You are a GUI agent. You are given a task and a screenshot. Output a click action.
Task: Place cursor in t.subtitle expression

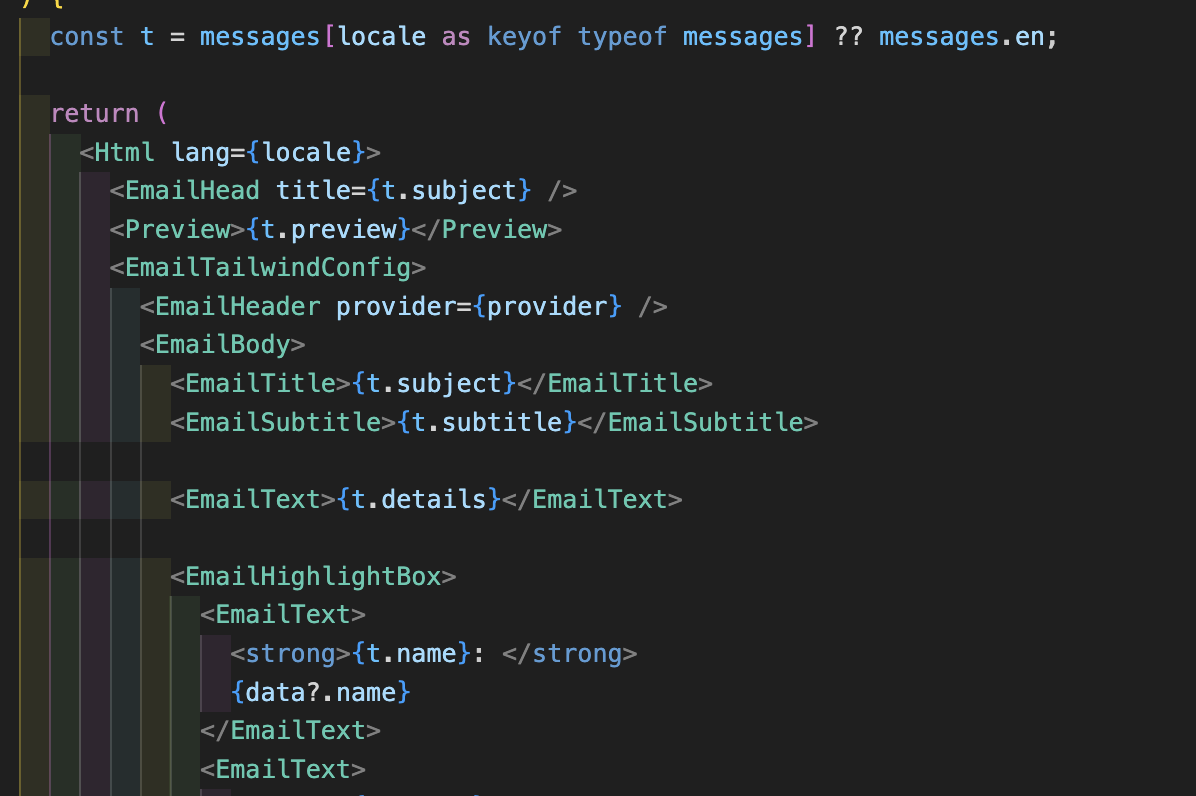(487, 422)
